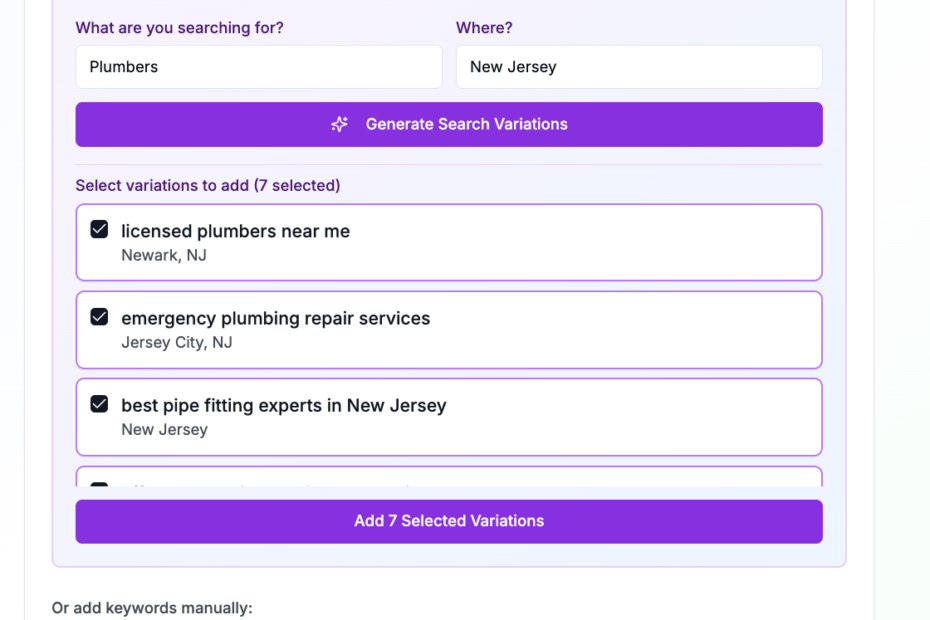Click the What are you searching for label
This screenshot has height=620, width=930.
pos(179,28)
